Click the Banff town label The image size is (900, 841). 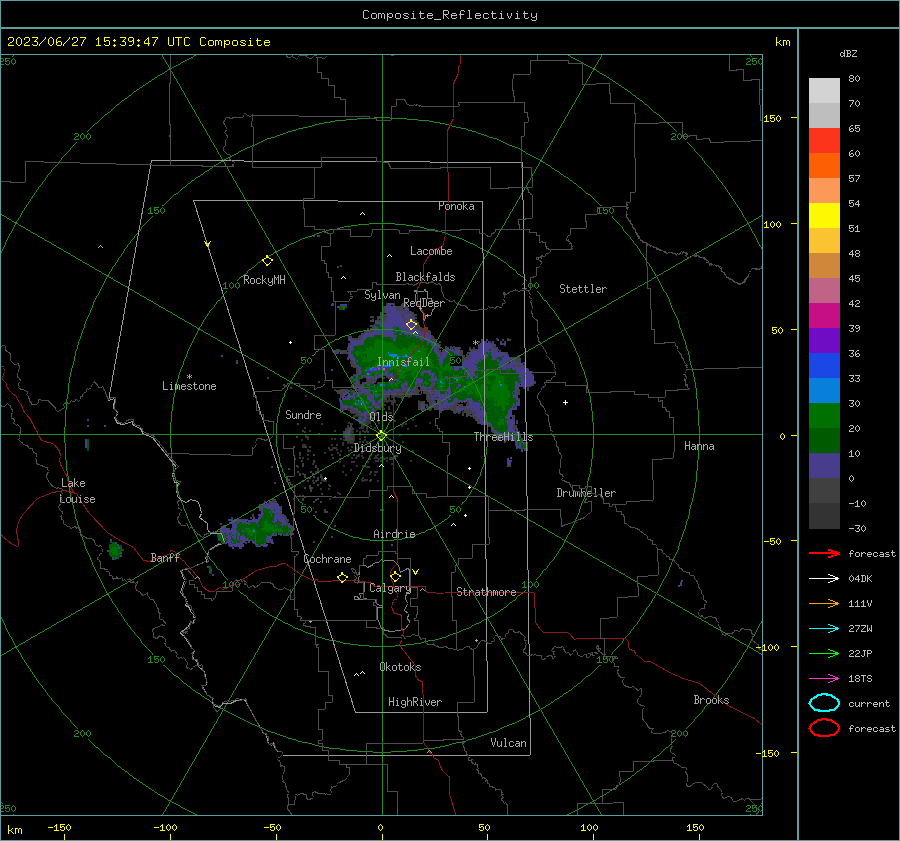[165, 557]
